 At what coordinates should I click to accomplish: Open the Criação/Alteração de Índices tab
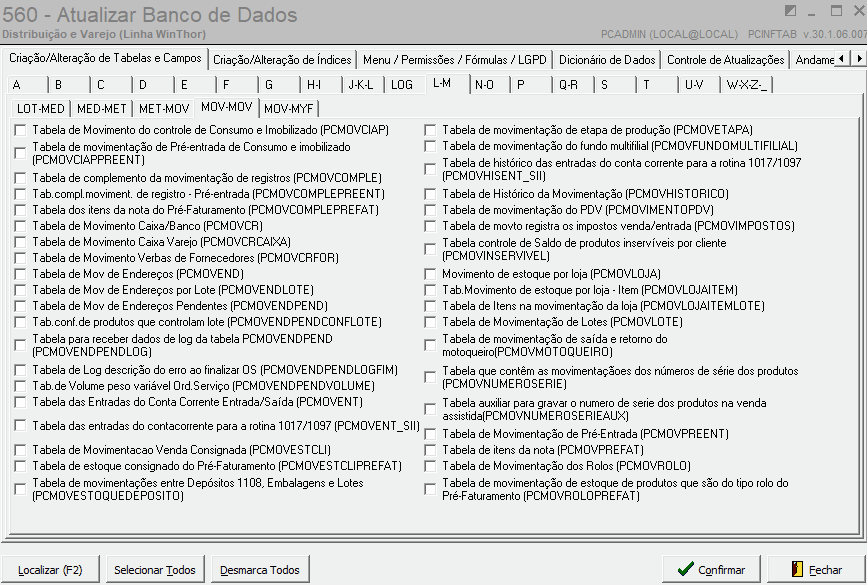280,59
